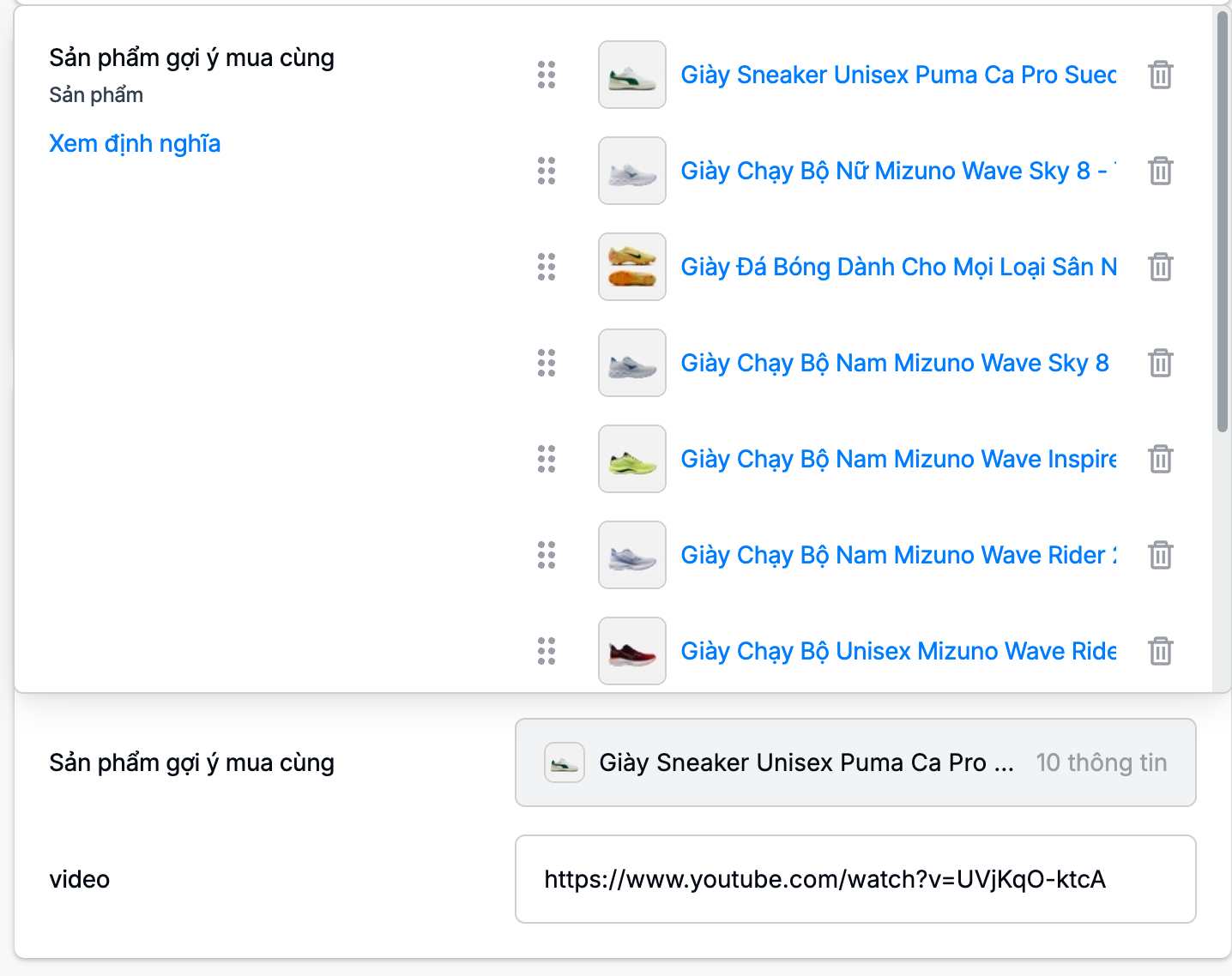
Task: Click the lime green Wave Inspire thumbnail
Action: coord(632,459)
